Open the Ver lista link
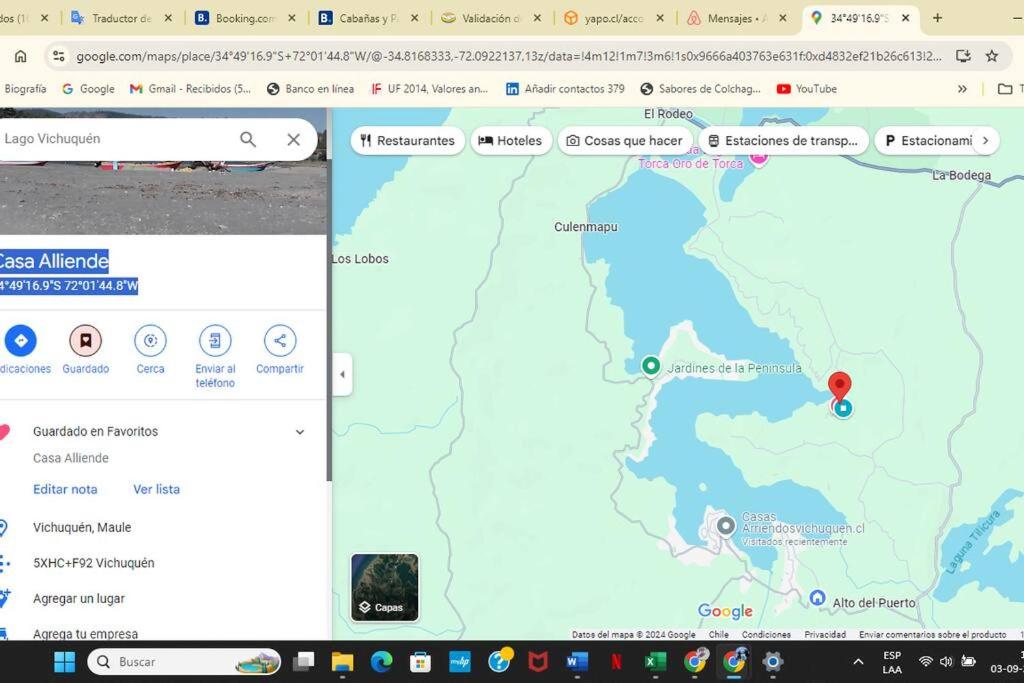 coord(156,489)
